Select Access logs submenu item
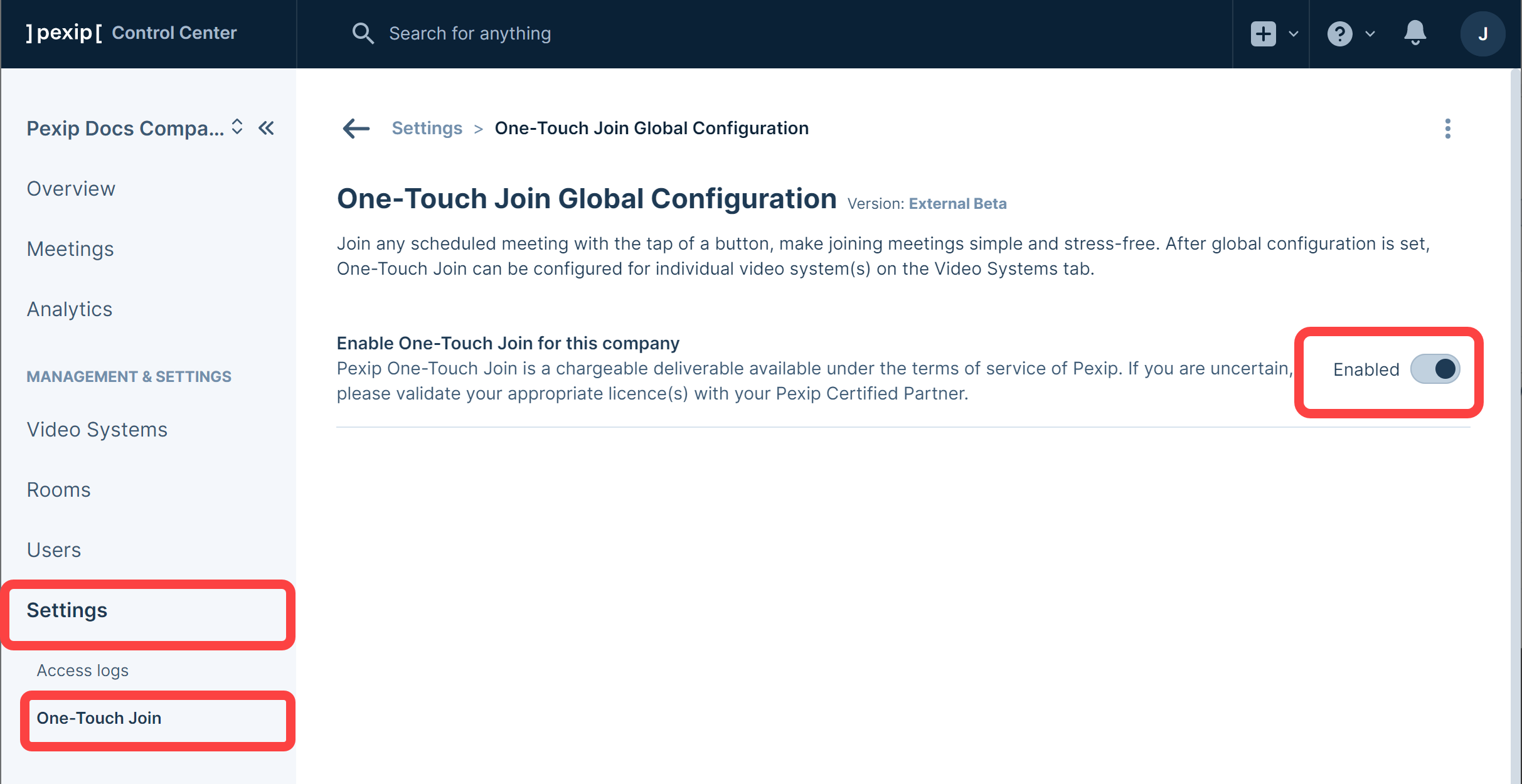The image size is (1522, 784). (x=83, y=670)
